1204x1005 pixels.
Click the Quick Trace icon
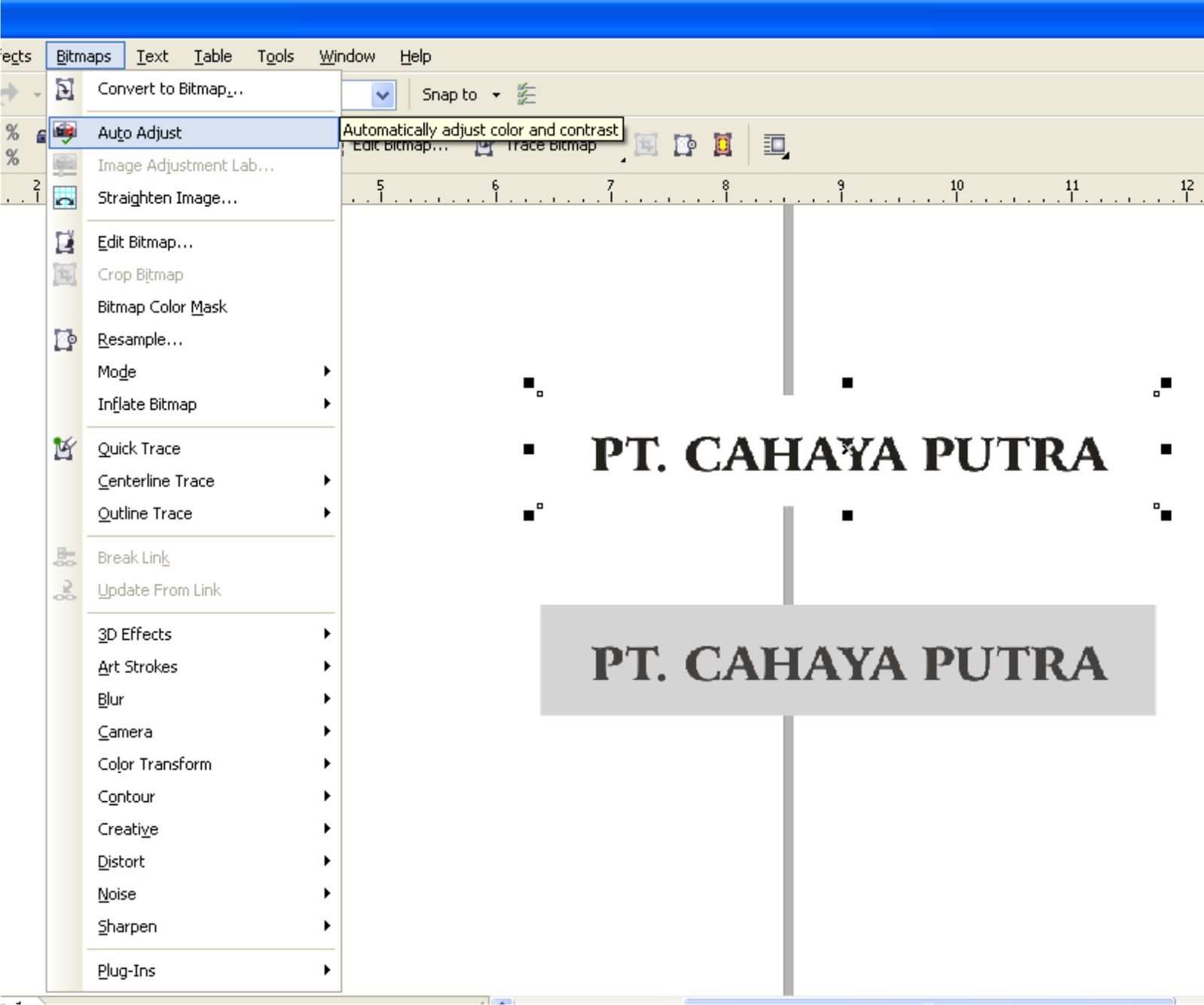pyautogui.click(x=65, y=447)
